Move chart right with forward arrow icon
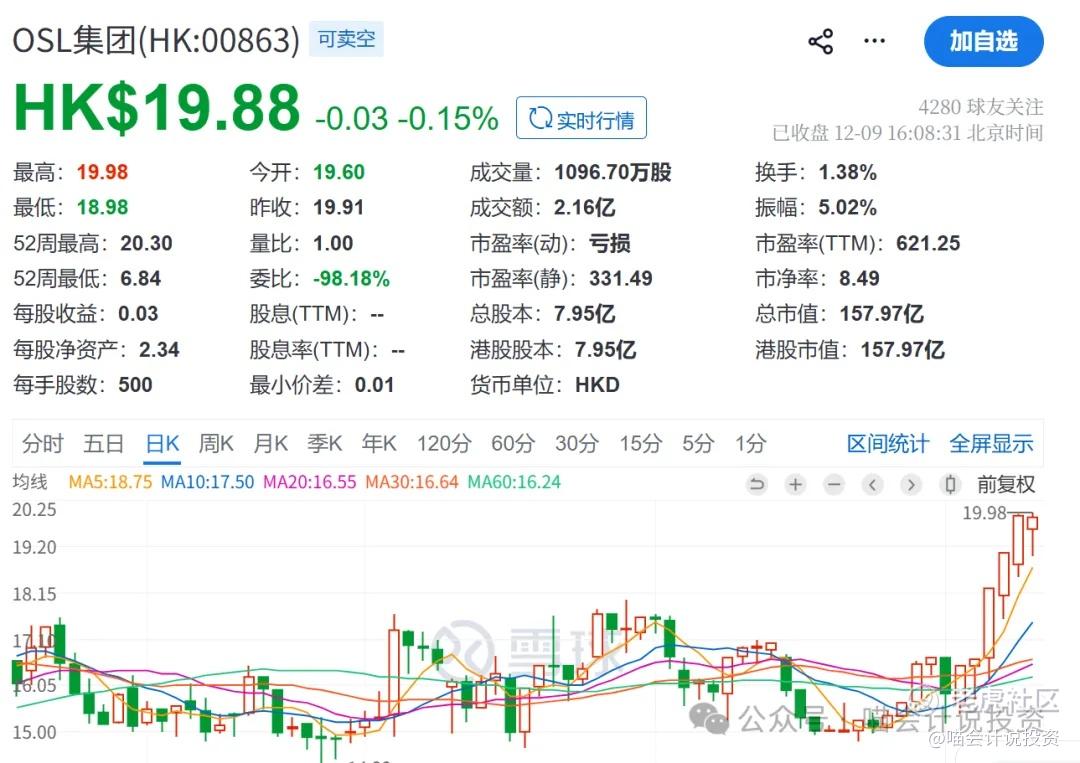The height and width of the screenshot is (763, 1080). coord(911,485)
